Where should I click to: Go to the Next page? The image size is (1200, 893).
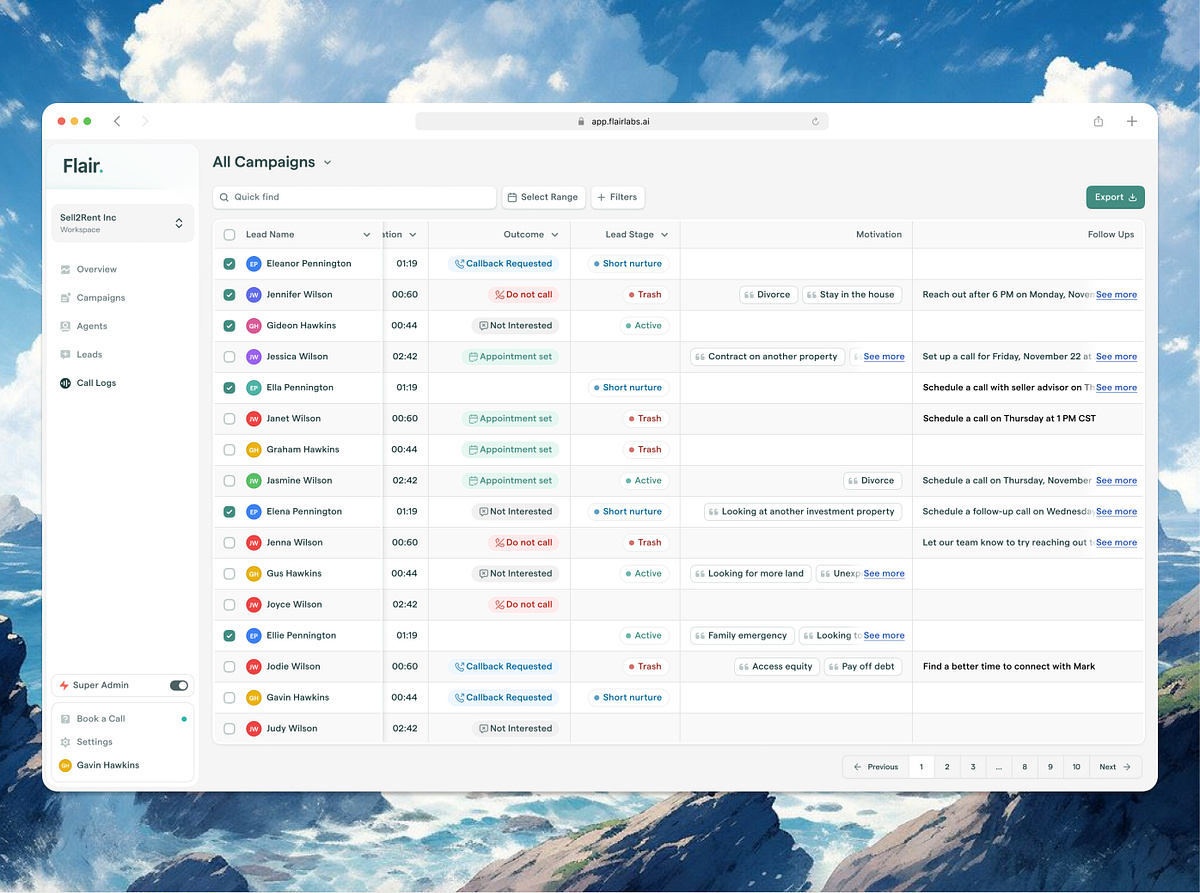click(x=1115, y=767)
